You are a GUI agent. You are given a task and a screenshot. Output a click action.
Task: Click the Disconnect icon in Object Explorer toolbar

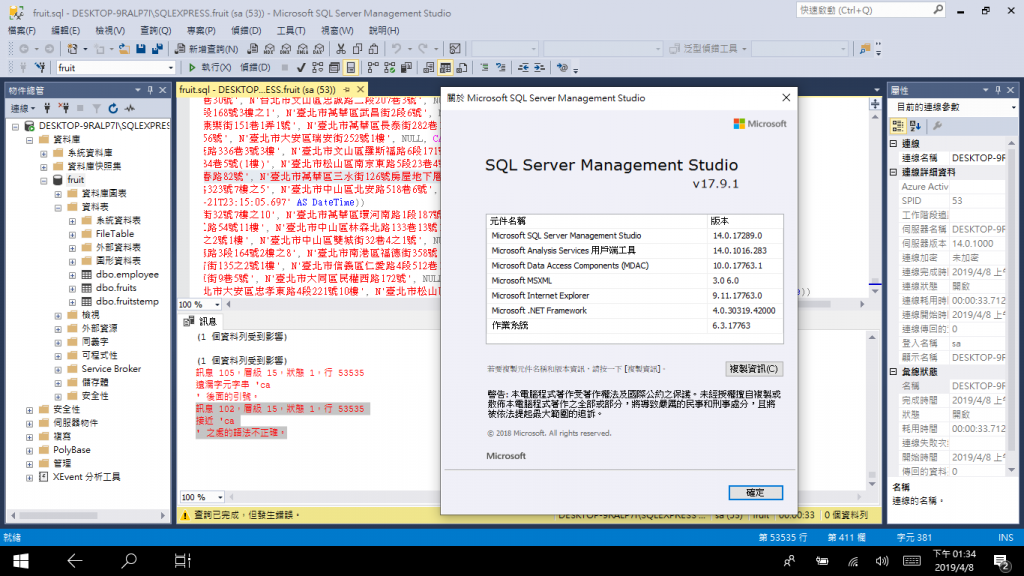63,108
